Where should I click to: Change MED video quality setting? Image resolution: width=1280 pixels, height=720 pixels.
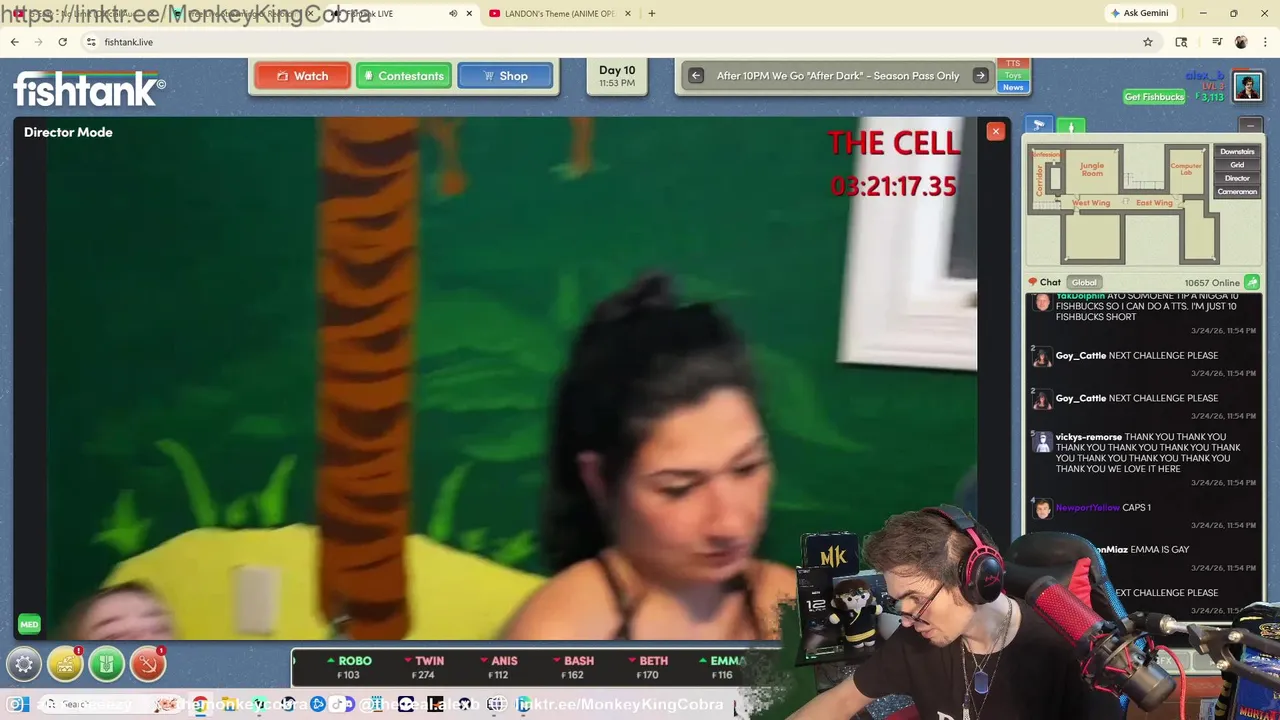[x=29, y=625]
